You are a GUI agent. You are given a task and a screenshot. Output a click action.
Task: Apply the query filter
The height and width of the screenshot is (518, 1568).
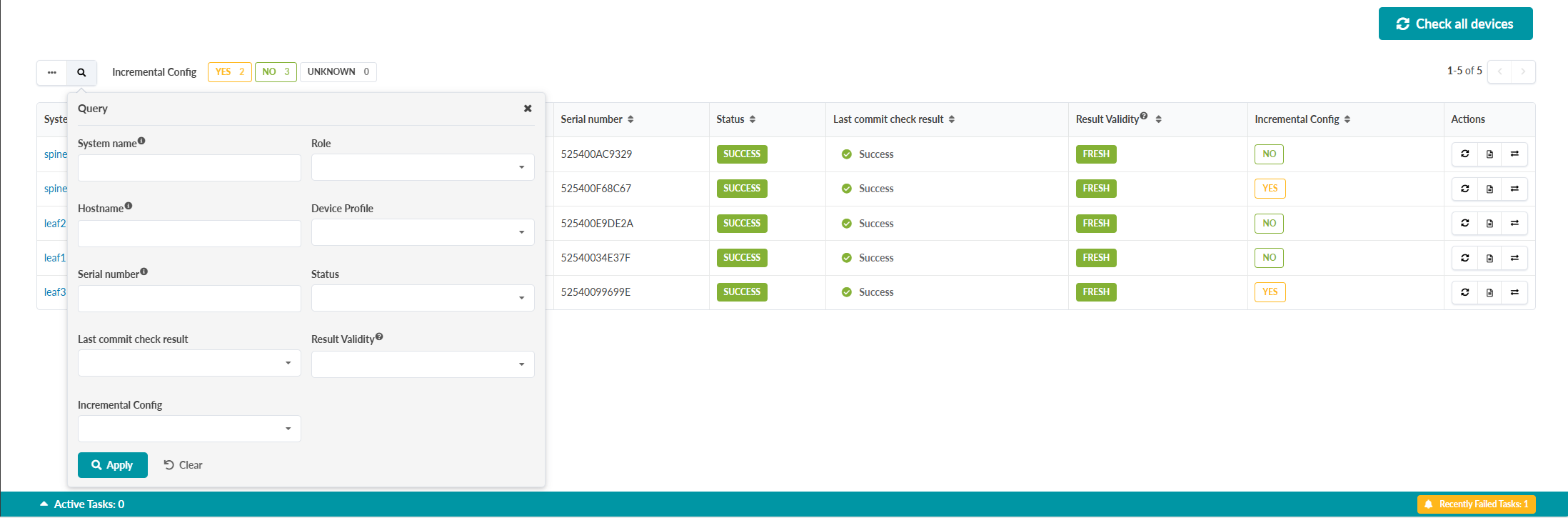click(113, 465)
